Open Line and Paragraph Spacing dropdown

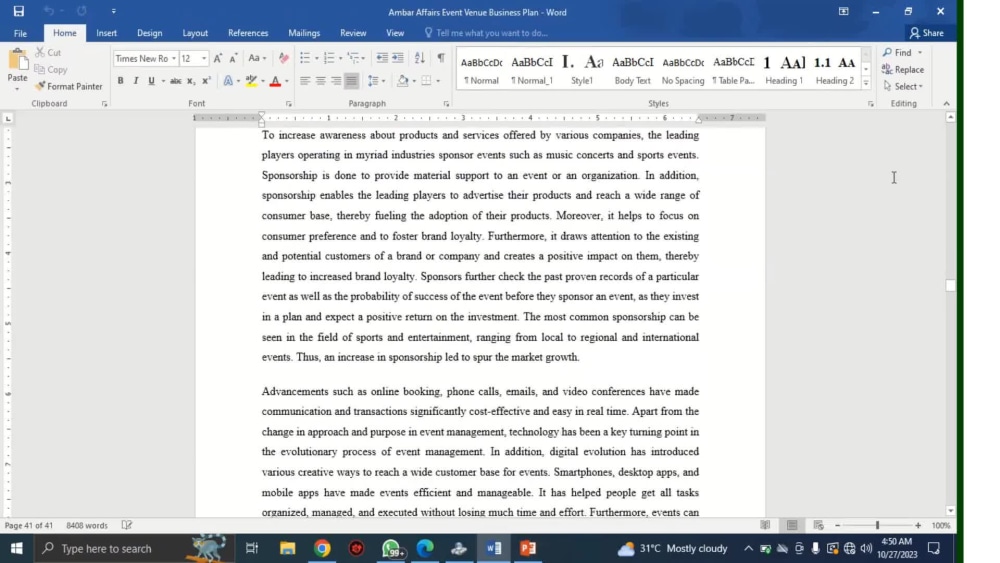tap(376, 81)
